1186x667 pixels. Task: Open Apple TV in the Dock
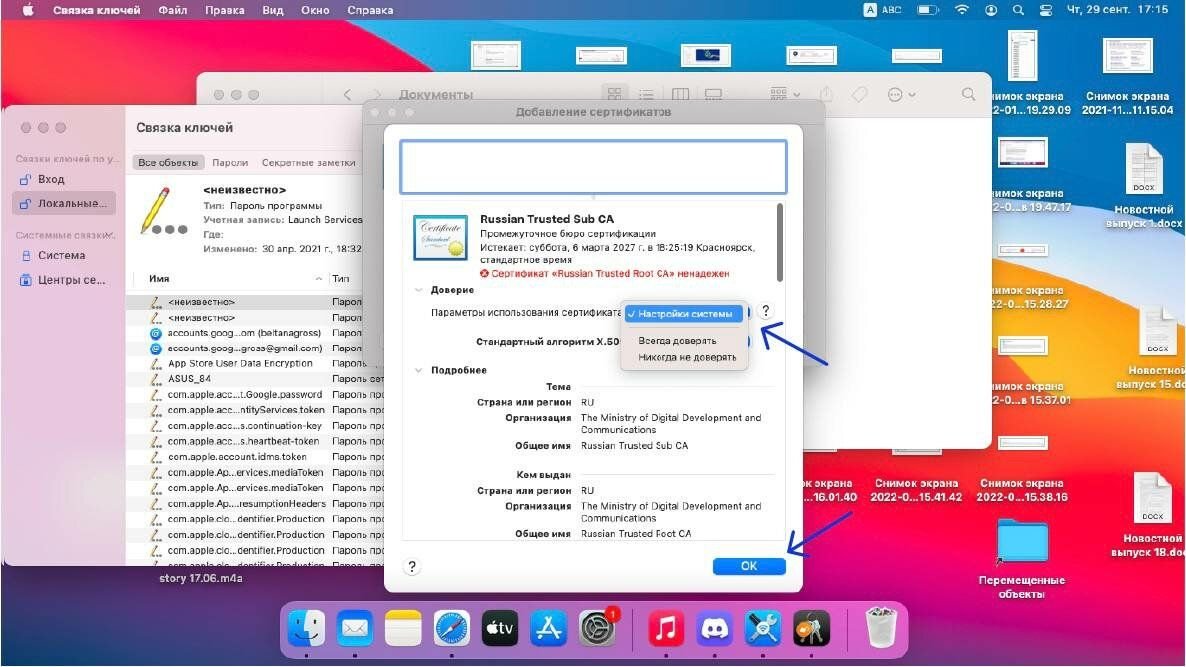coord(500,628)
